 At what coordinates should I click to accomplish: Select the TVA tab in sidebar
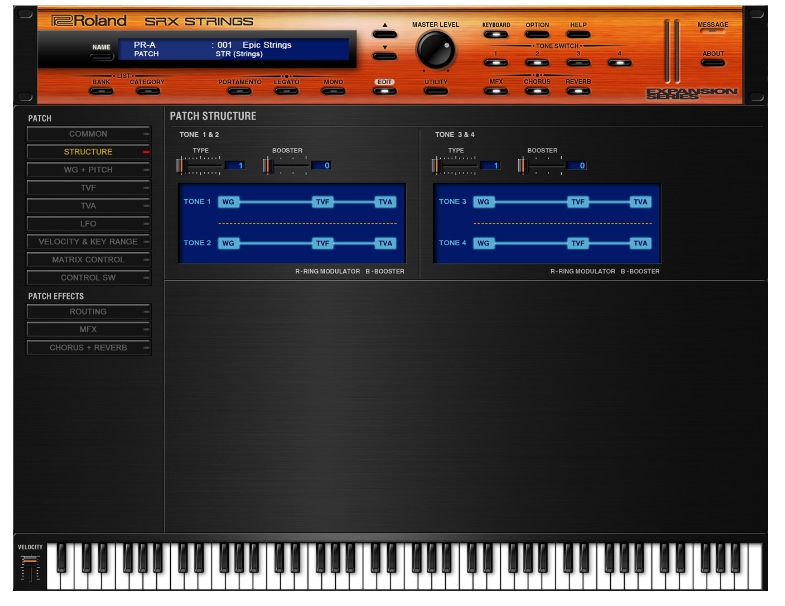pyautogui.click(x=89, y=206)
